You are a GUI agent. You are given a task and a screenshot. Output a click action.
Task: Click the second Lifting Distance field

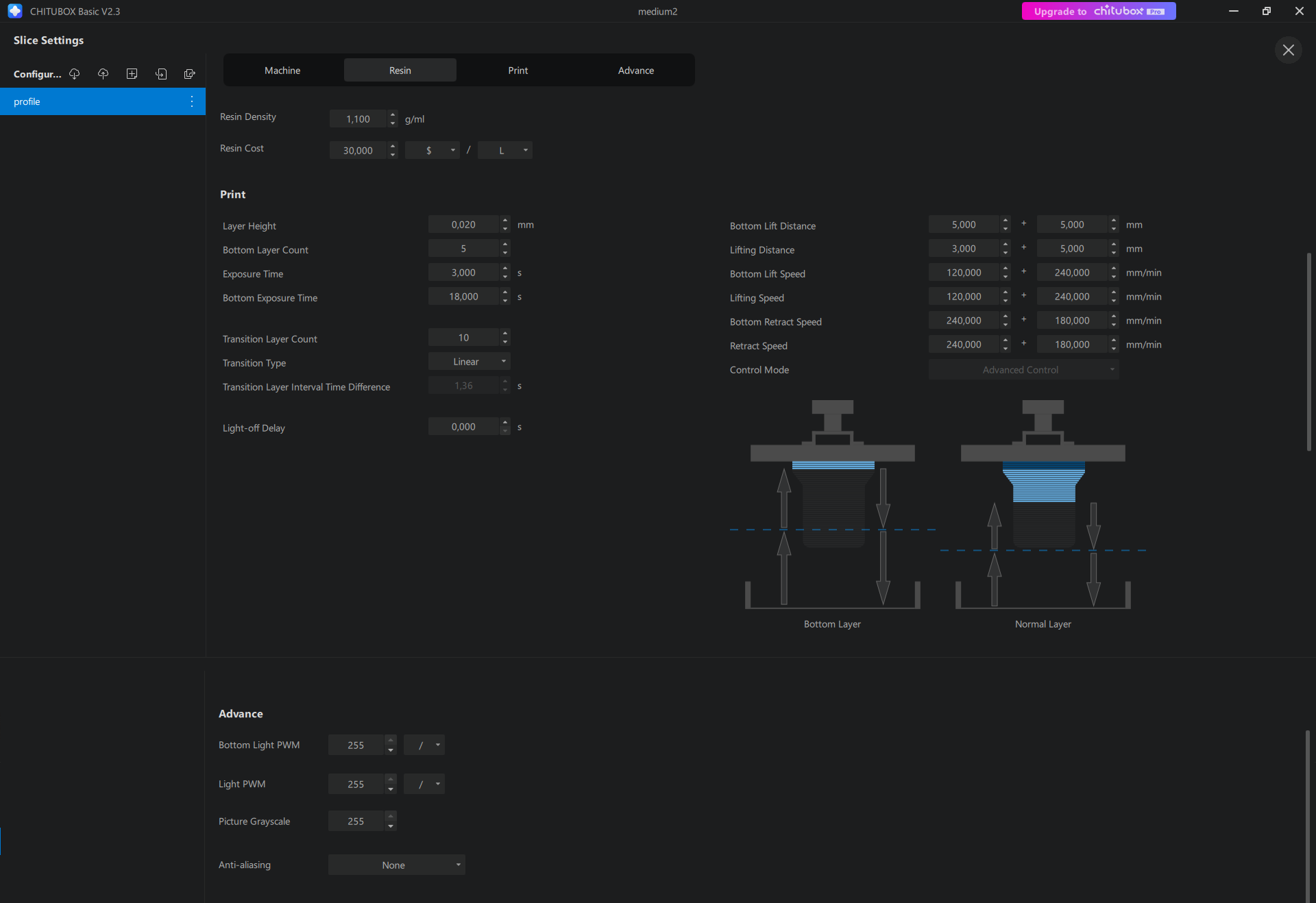click(x=1073, y=248)
